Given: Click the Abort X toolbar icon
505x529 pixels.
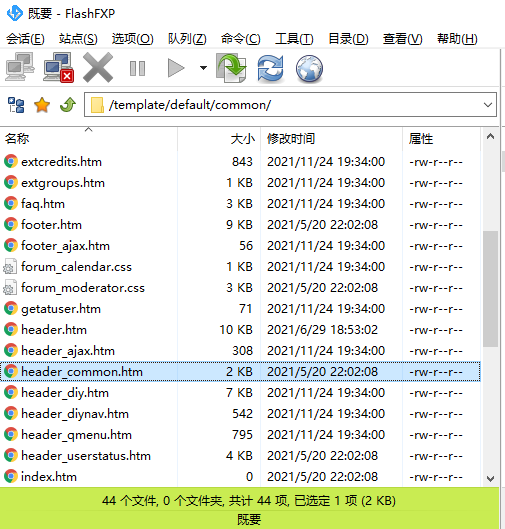Looking at the screenshot, I should click(x=98, y=67).
